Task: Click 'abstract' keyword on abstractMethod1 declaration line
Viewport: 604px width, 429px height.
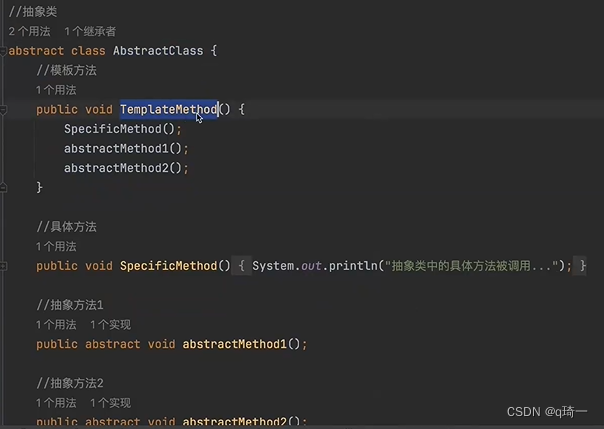Action: tap(113, 344)
